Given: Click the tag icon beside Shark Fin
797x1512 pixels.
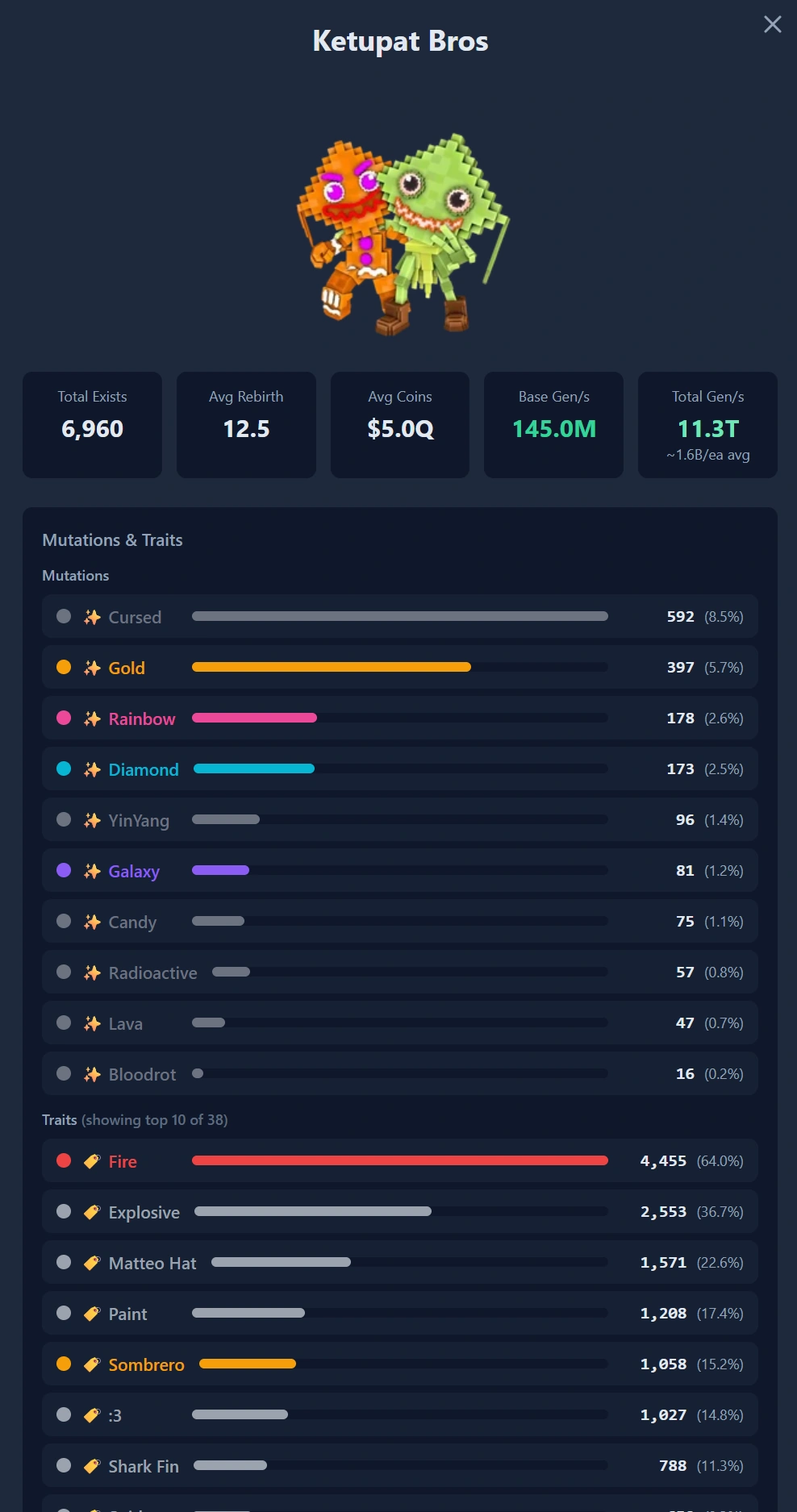Looking at the screenshot, I should (92, 1466).
